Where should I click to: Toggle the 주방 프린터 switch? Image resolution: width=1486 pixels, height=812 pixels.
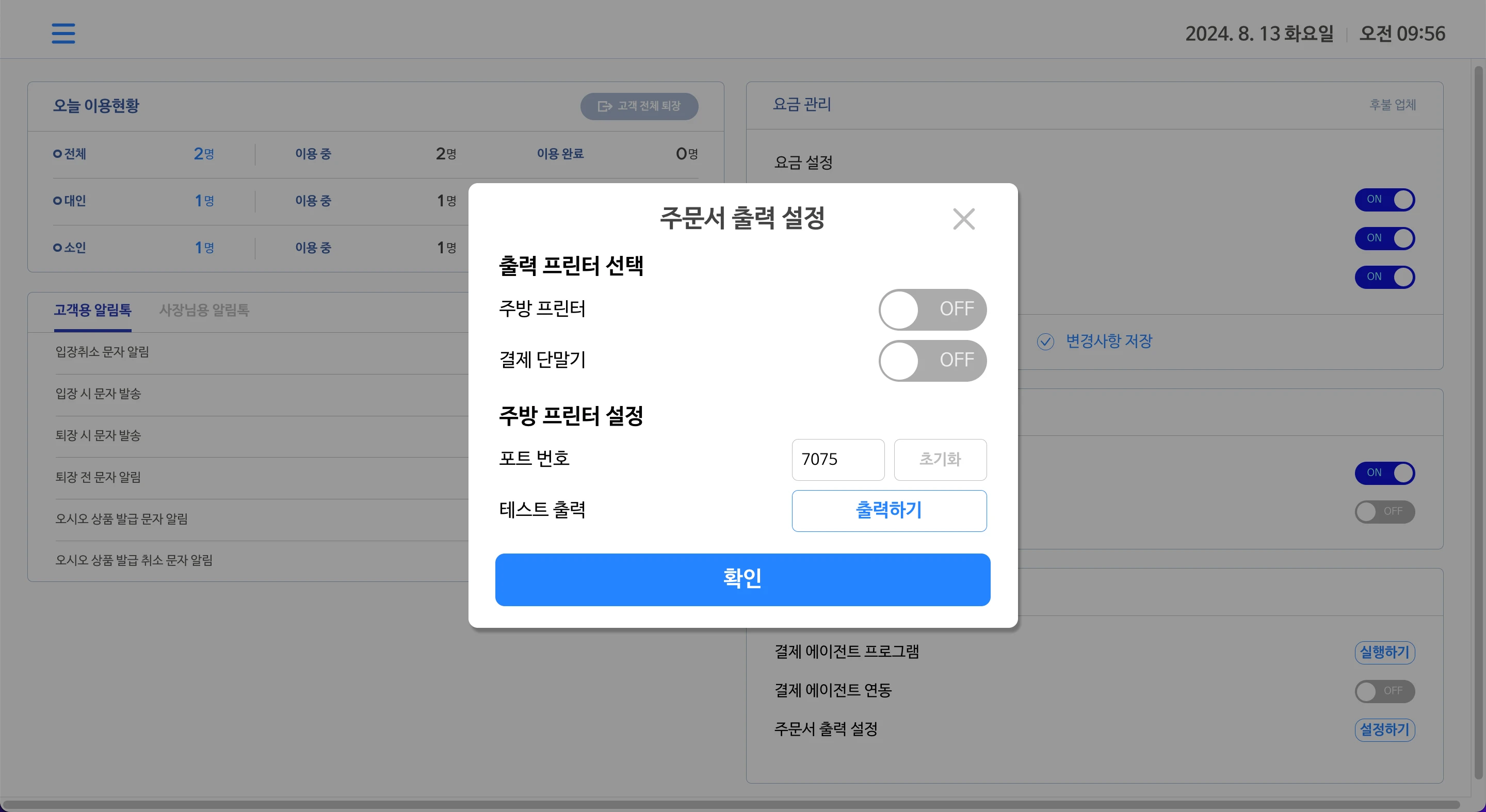click(x=932, y=309)
